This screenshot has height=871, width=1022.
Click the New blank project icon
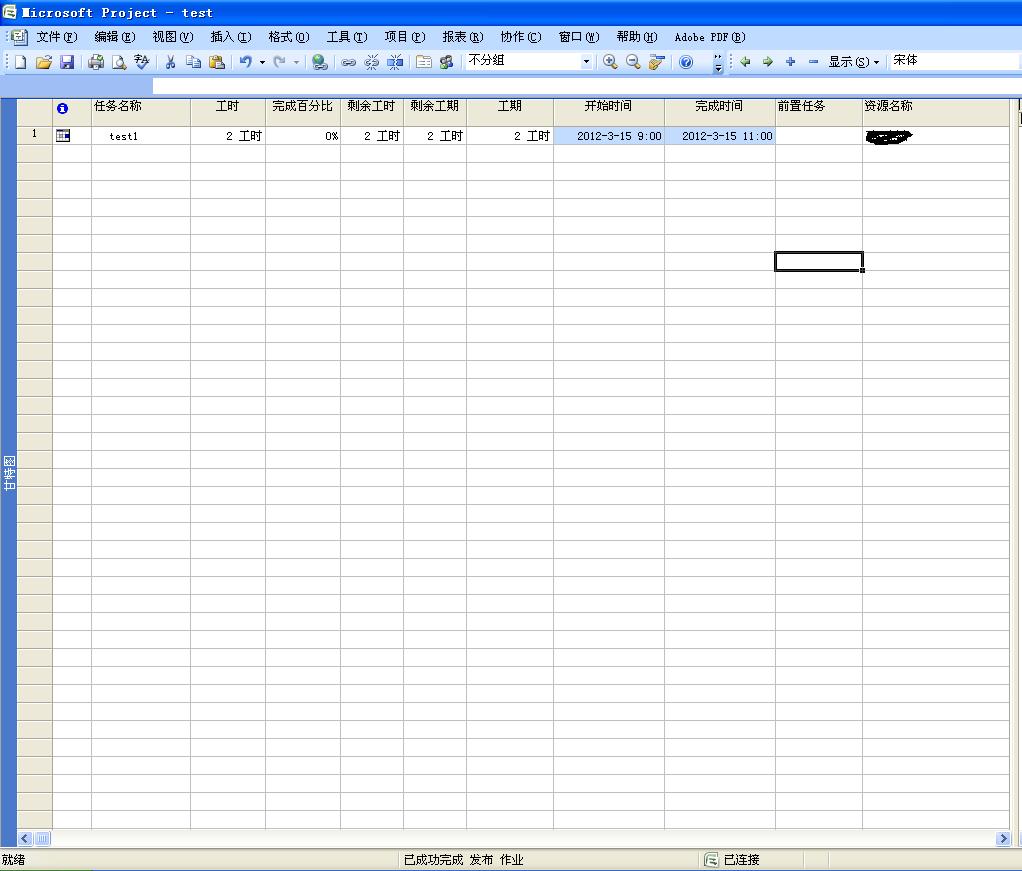point(20,62)
